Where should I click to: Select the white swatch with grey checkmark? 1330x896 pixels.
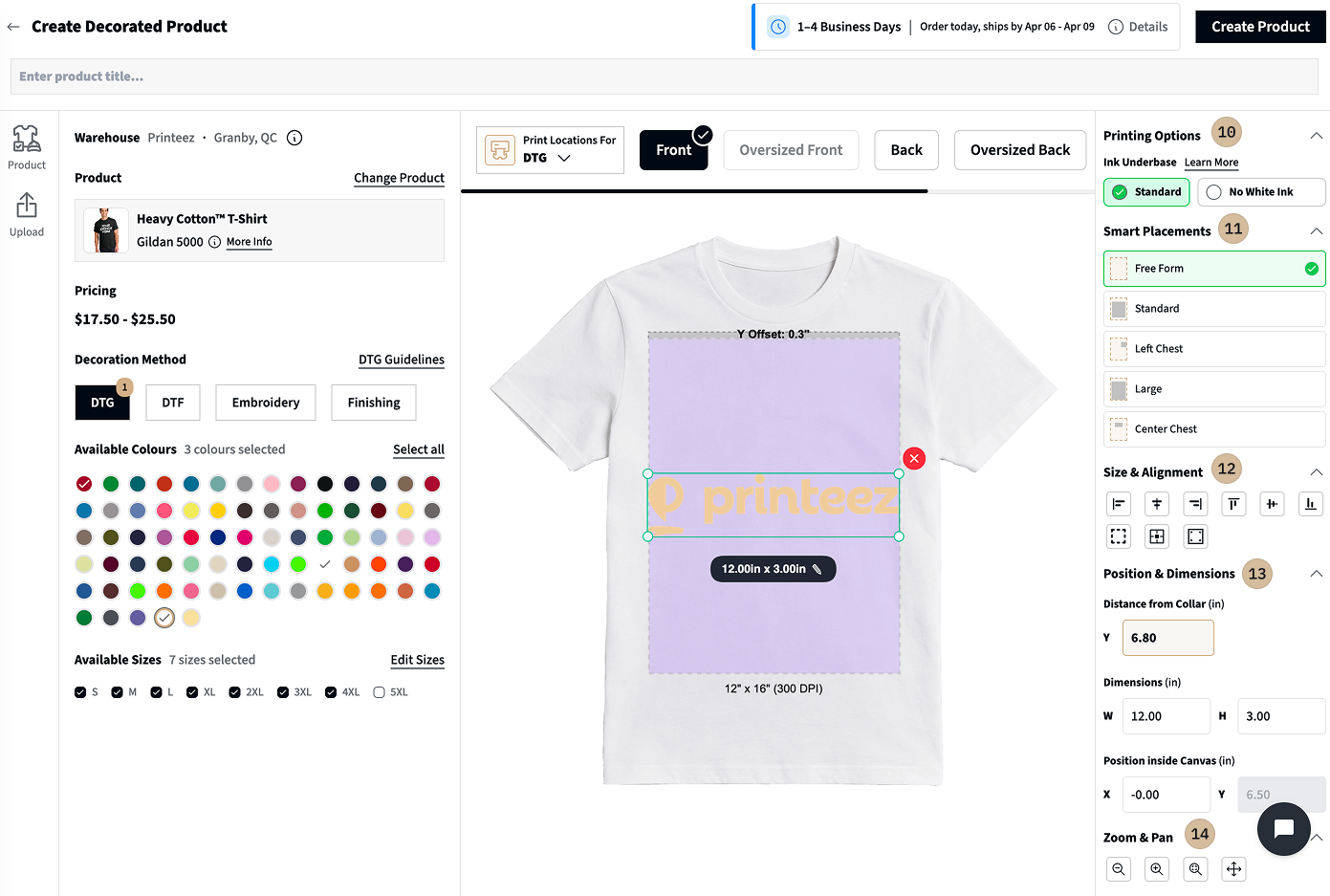tap(325, 564)
